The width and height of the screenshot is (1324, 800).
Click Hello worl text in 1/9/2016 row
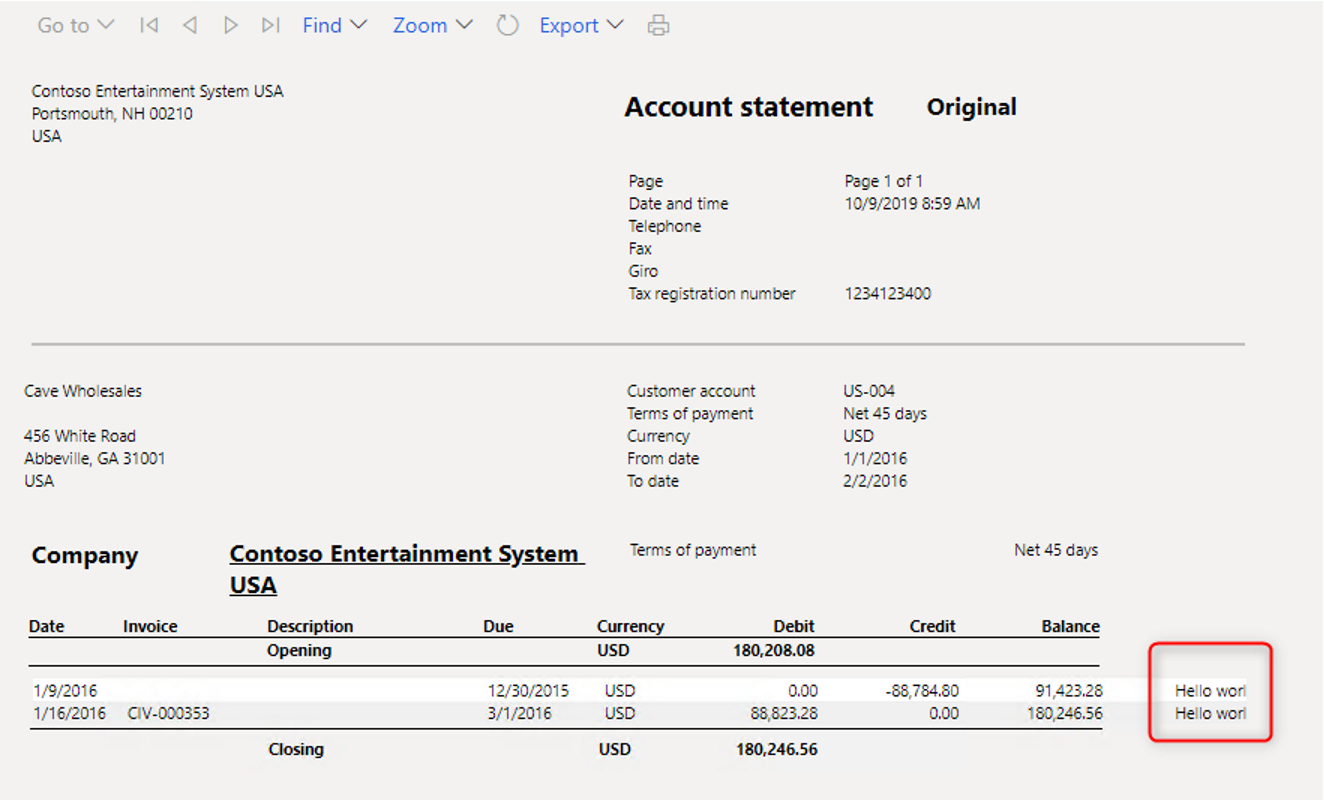point(1210,690)
